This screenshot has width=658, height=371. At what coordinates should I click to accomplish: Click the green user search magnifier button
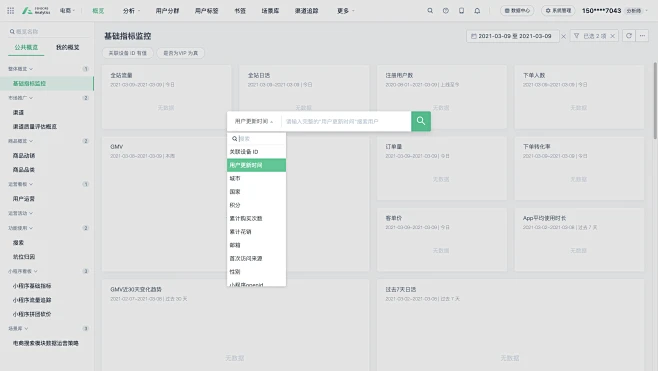(x=421, y=121)
